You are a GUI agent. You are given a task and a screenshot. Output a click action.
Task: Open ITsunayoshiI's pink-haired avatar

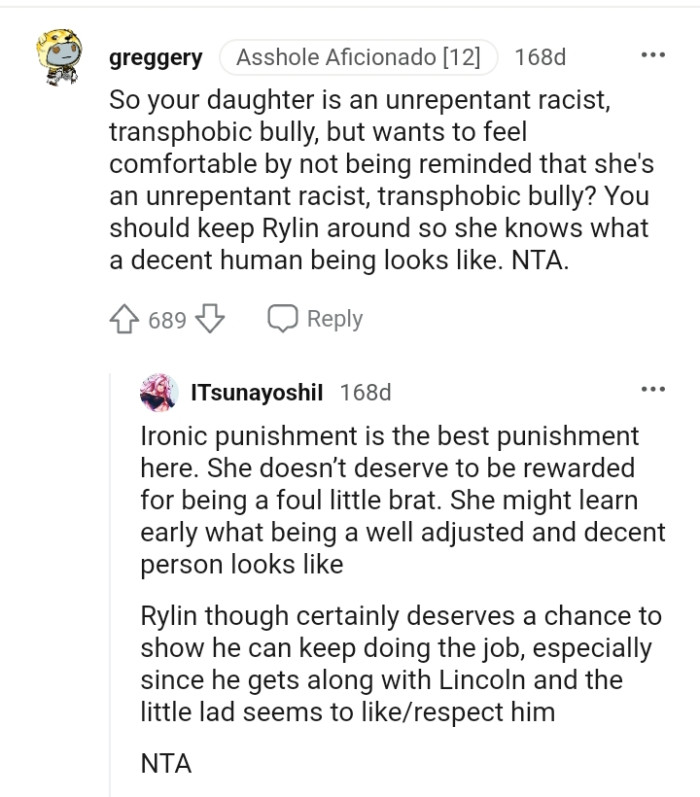pyautogui.click(x=160, y=392)
